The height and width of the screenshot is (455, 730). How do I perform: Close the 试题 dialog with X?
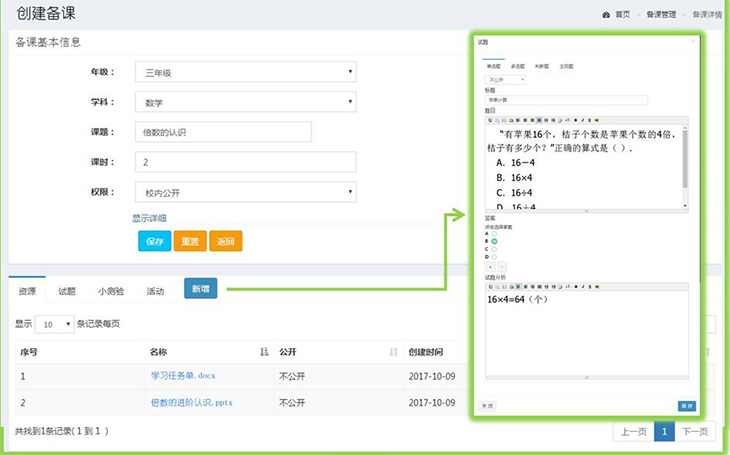tap(694, 42)
